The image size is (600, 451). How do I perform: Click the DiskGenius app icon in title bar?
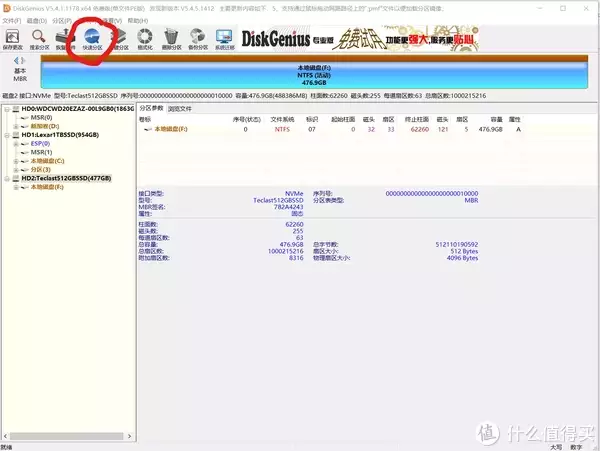coord(7,8)
